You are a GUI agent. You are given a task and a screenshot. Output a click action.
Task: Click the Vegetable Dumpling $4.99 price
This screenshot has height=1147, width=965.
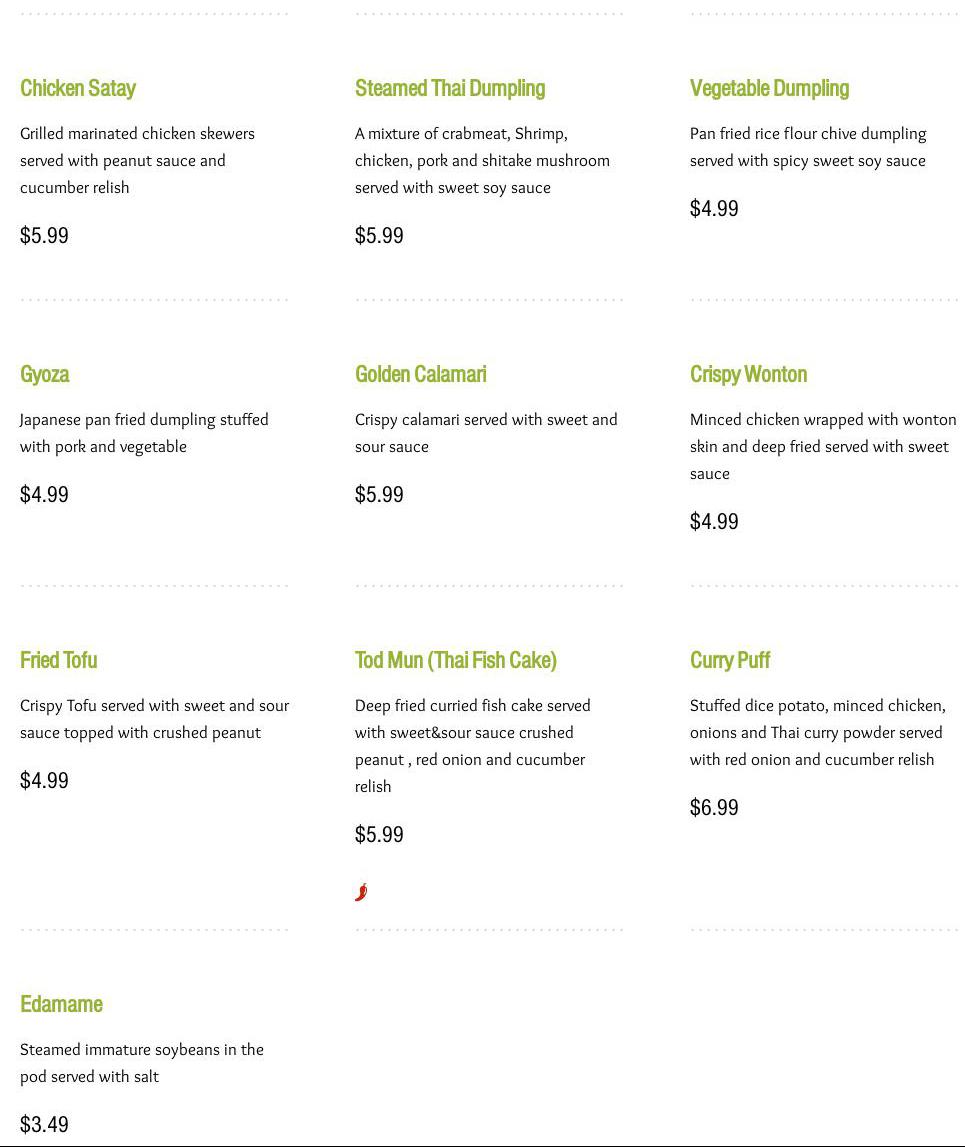[714, 208]
